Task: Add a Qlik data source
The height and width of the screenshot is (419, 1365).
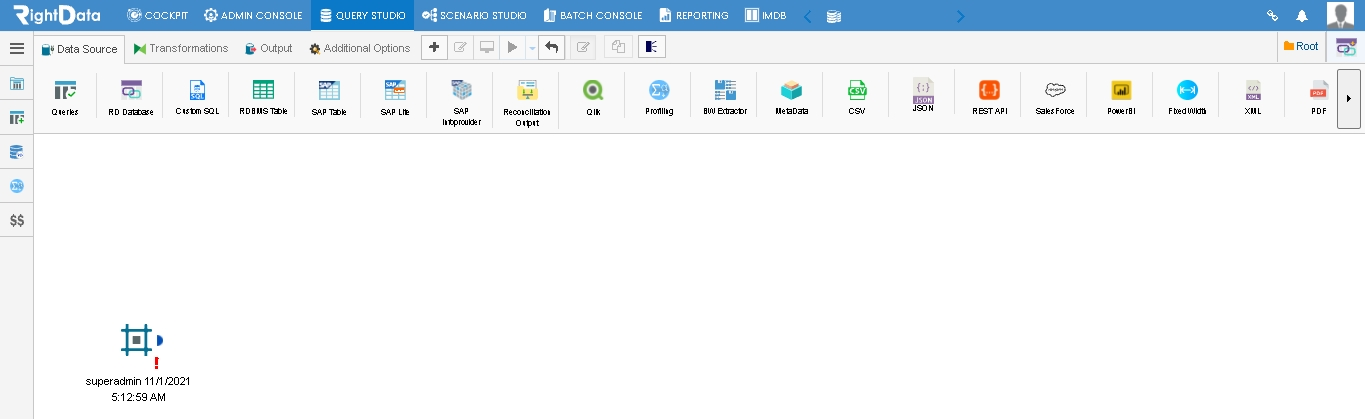Action: tap(593, 98)
